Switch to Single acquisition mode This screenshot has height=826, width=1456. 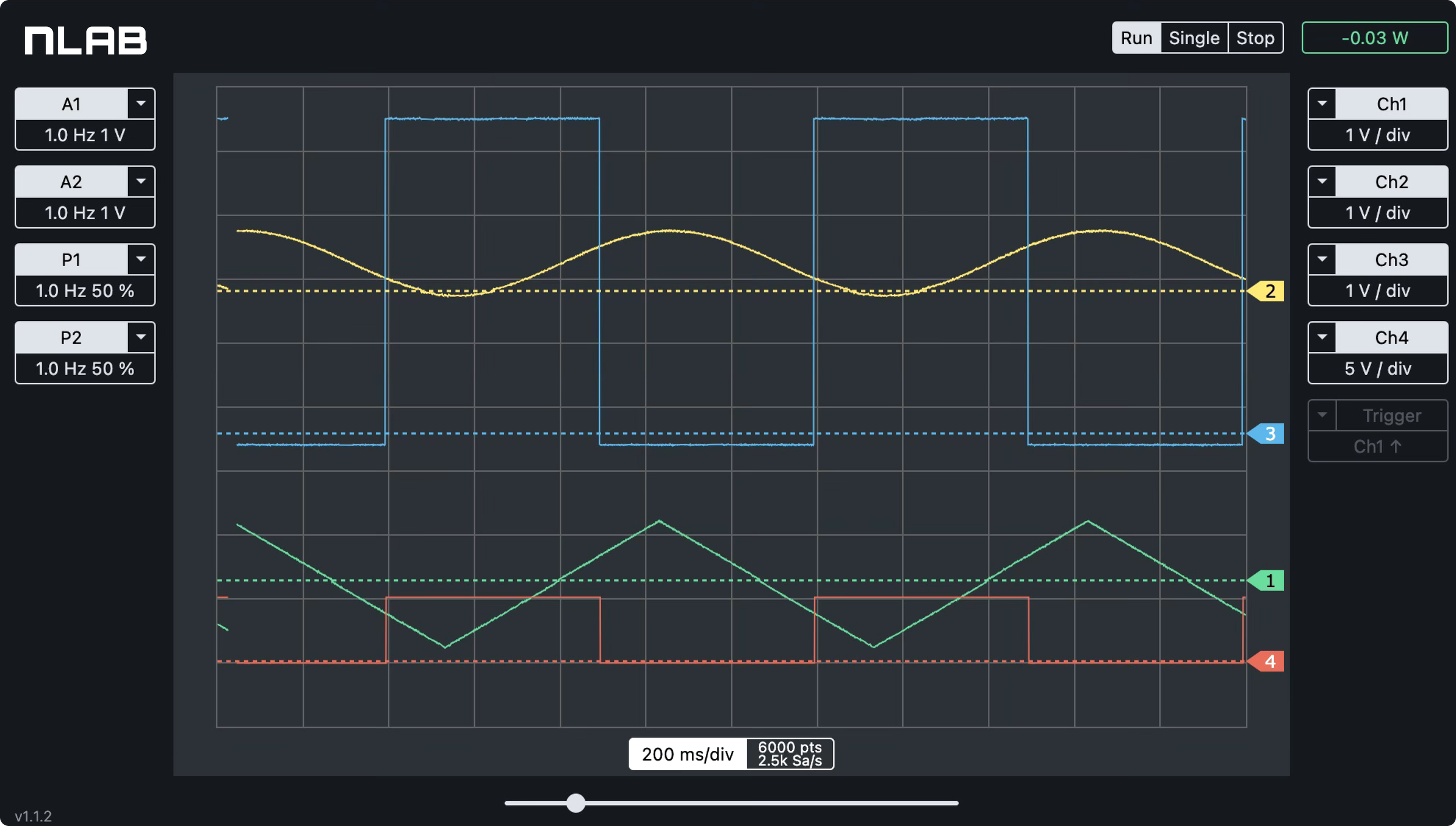(x=1194, y=38)
